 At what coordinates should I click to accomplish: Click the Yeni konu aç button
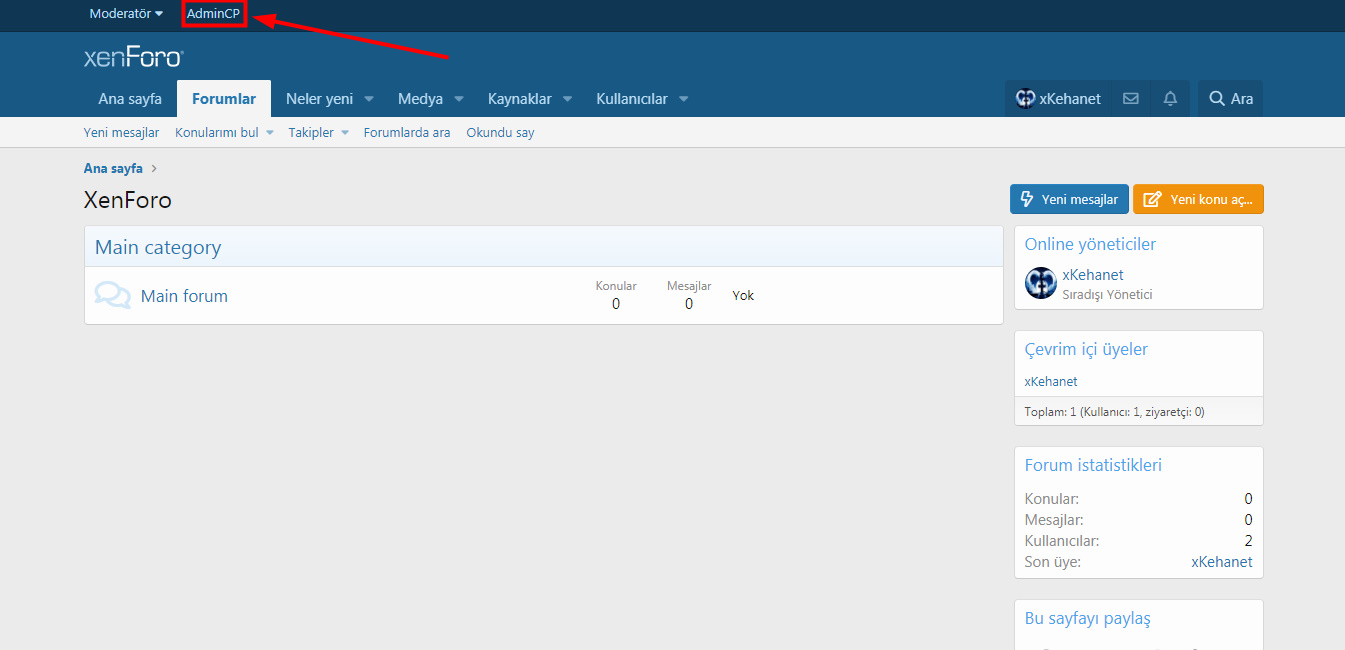pos(1198,199)
